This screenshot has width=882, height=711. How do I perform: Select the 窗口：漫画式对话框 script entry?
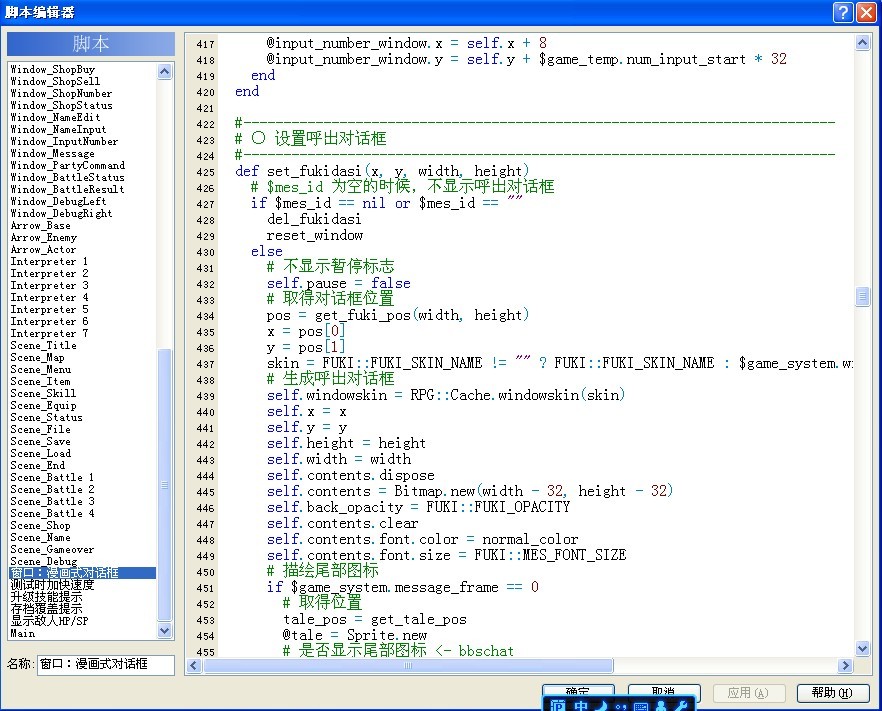[83, 573]
